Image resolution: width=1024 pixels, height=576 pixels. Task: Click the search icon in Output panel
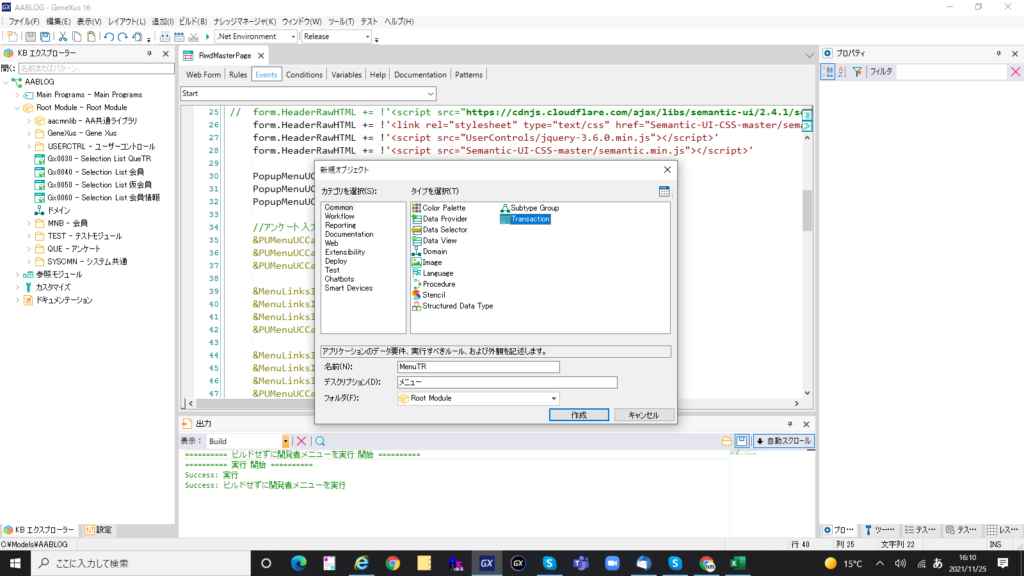tap(320, 441)
